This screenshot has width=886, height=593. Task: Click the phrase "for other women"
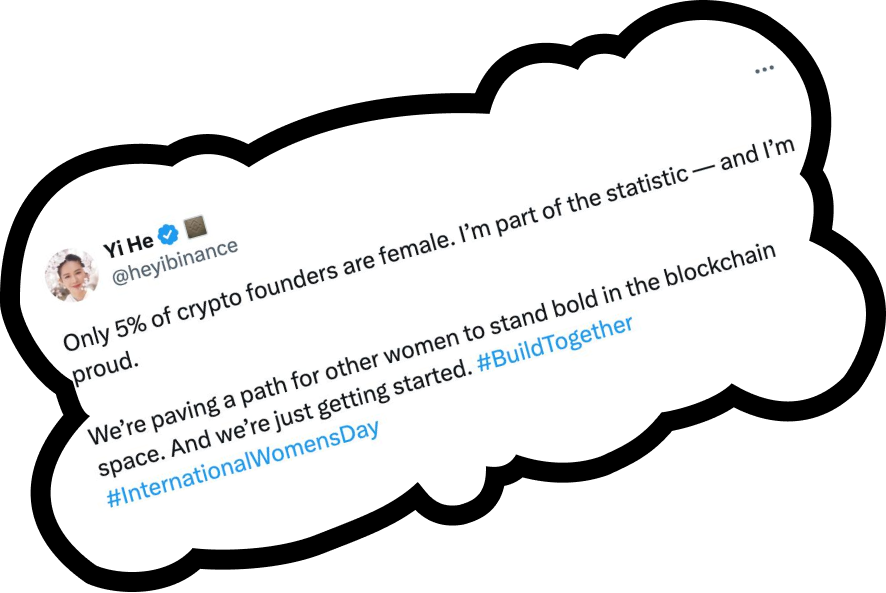pyautogui.click(x=352, y=348)
